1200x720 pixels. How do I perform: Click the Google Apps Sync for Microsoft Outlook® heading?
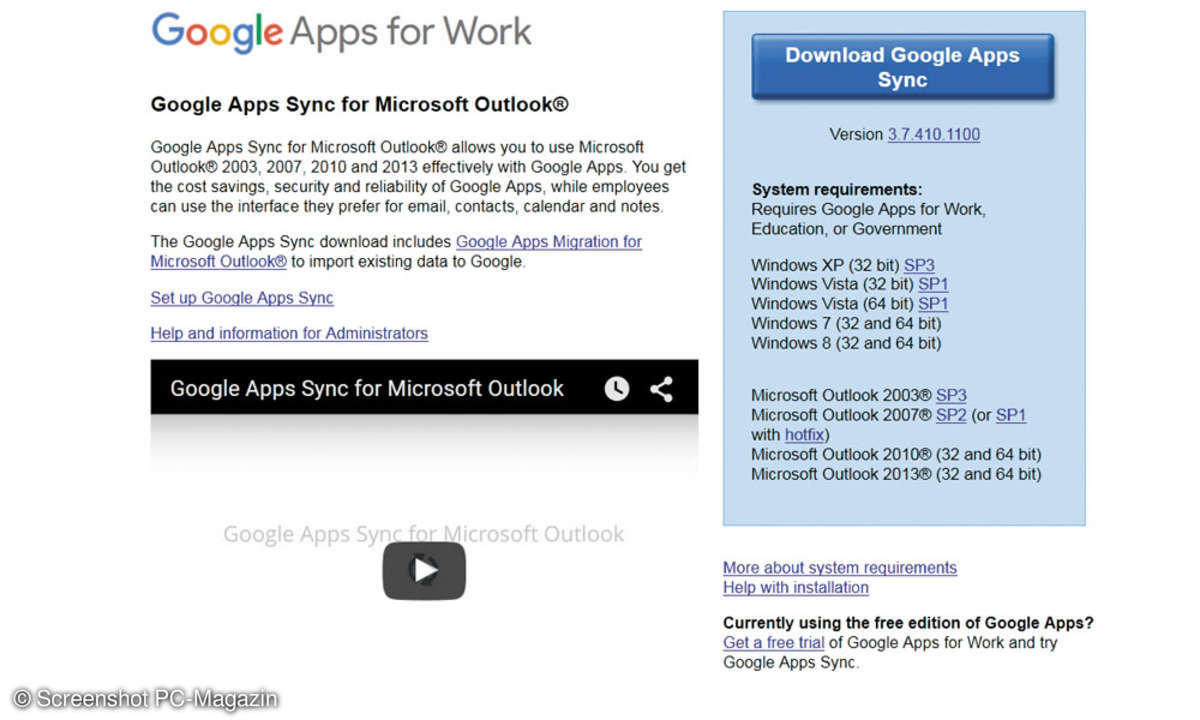pyautogui.click(x=360, y=104)
